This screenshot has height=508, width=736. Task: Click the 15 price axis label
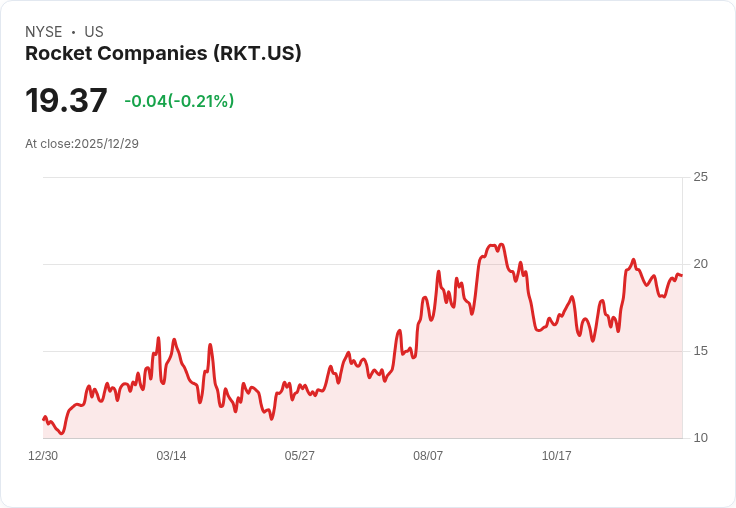click(700, 351)
